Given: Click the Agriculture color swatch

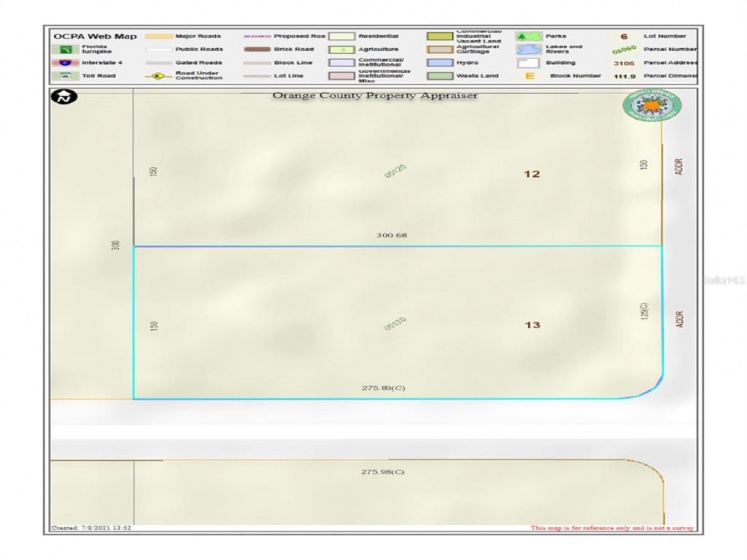Looking at the screenshot, I should pos(342,50).
